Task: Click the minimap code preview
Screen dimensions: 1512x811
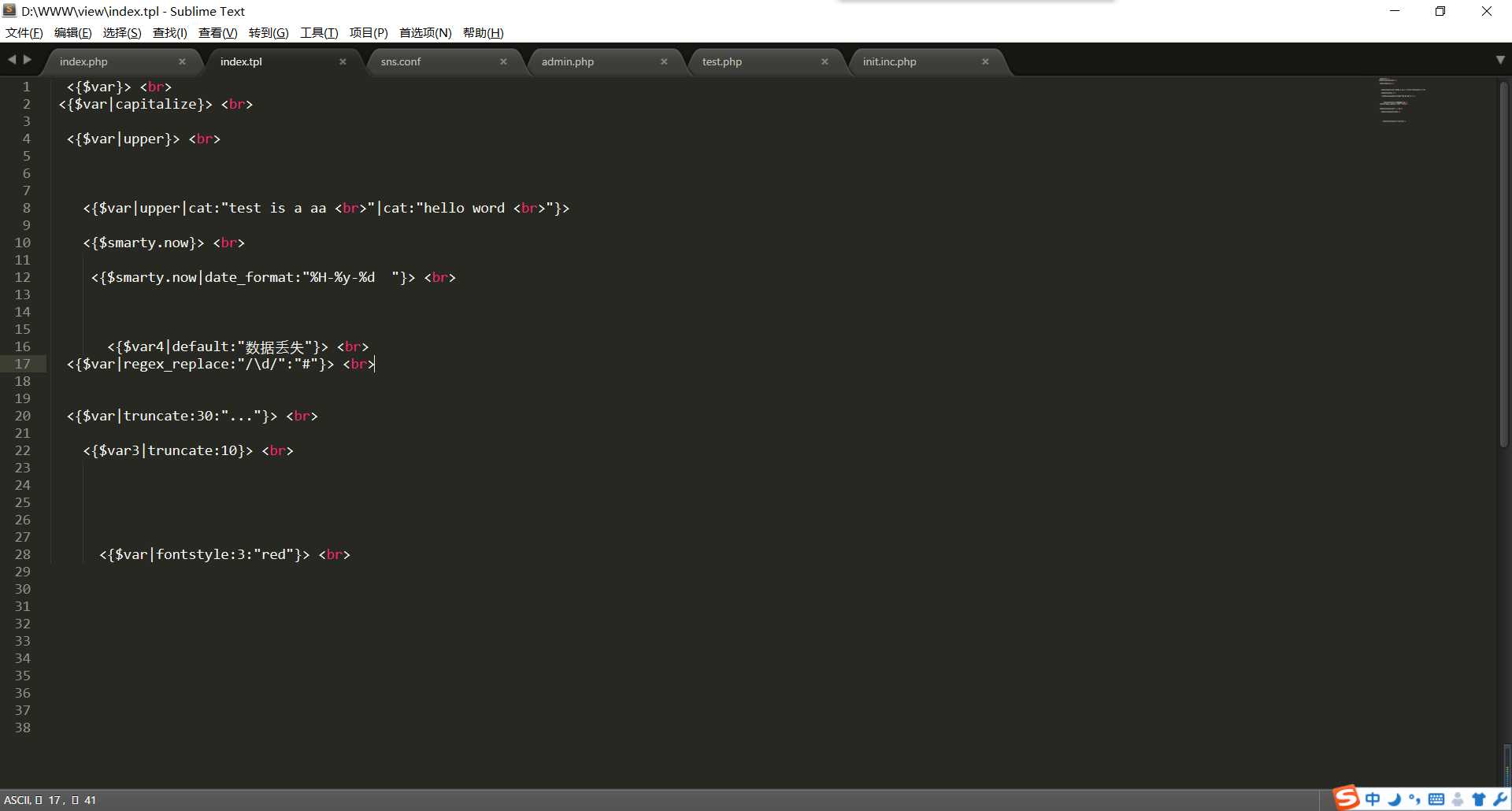Action: tap(1402, 99)
